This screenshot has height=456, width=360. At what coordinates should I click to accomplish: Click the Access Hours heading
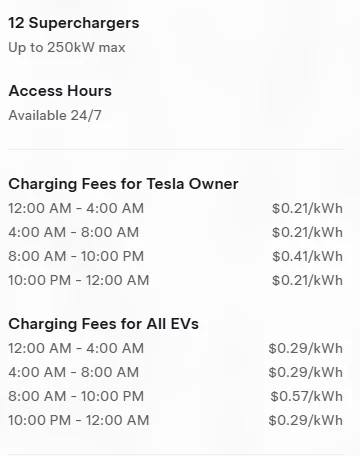pyautogui.click(x=60, y=91)
